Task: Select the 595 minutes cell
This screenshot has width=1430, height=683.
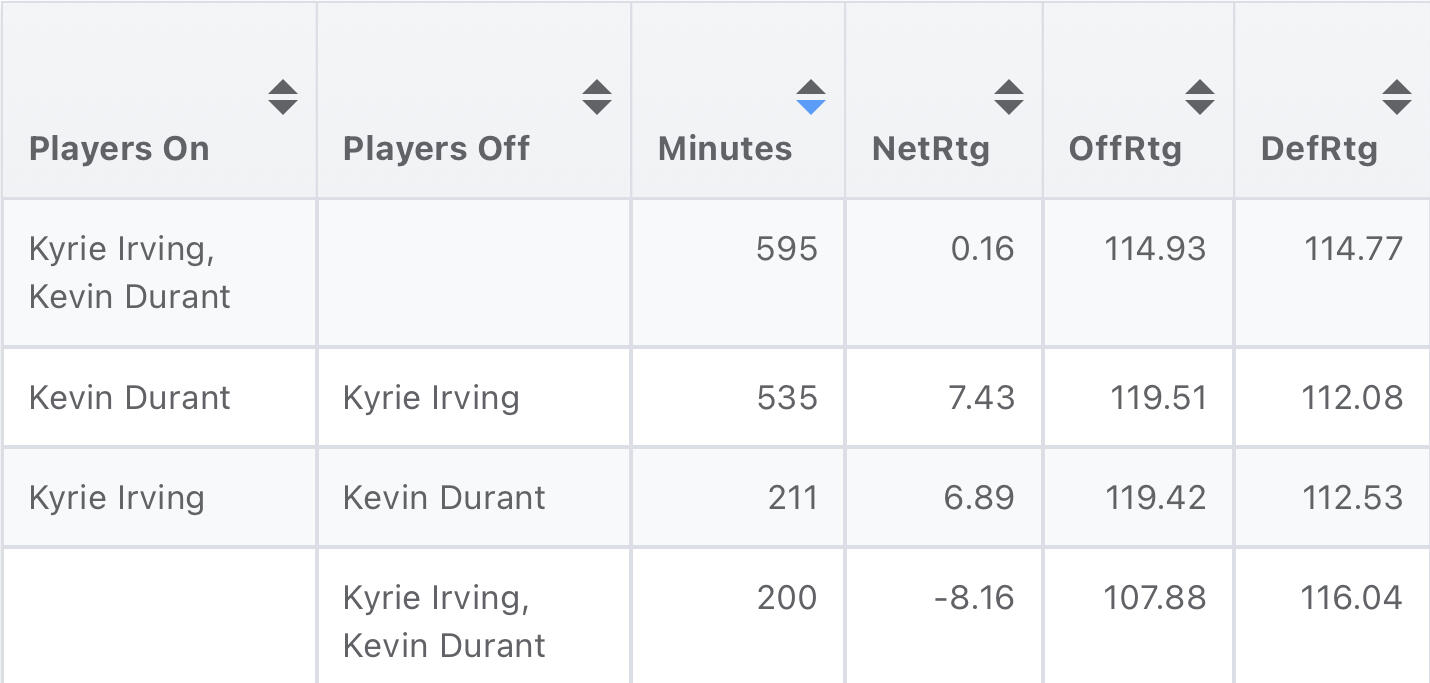Action: tap(787, 249)
